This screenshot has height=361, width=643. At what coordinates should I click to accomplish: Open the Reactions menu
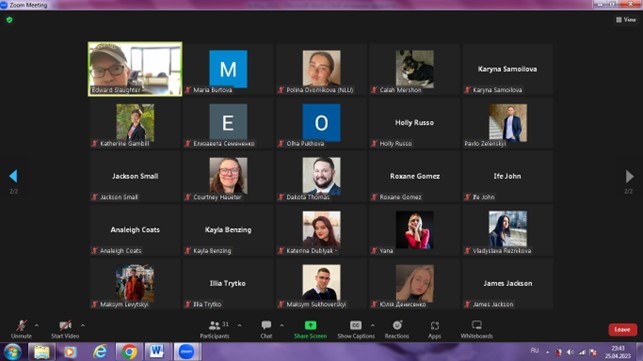(397, 329)
